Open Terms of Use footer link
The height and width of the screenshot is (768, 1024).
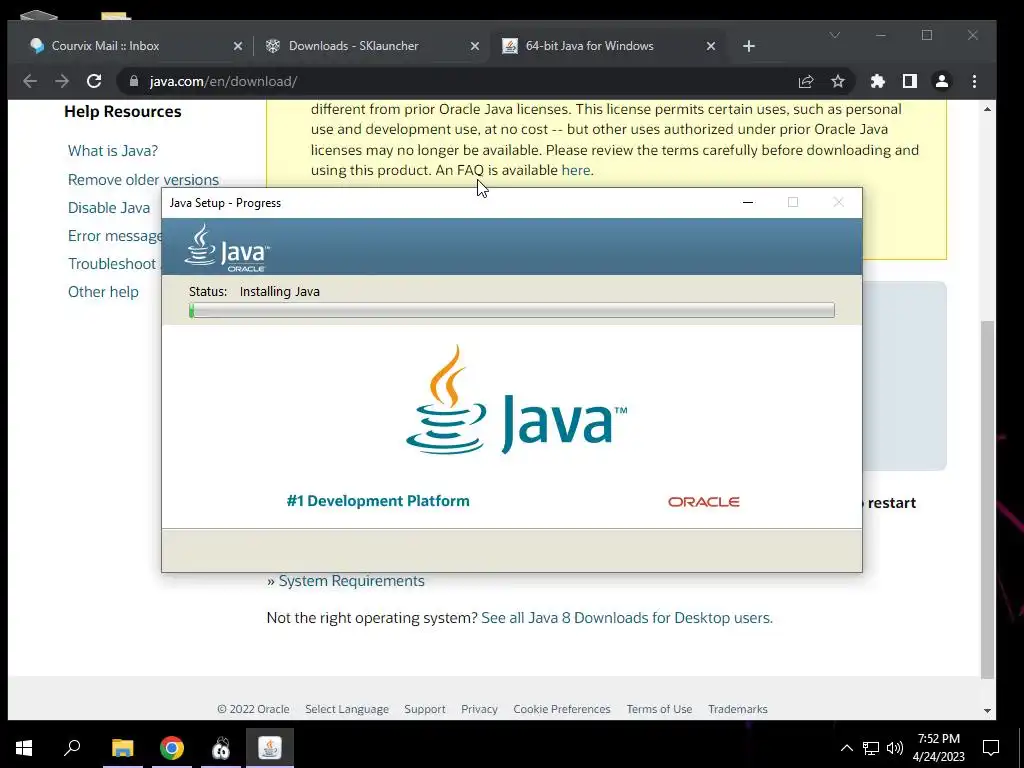coord(659,709)
